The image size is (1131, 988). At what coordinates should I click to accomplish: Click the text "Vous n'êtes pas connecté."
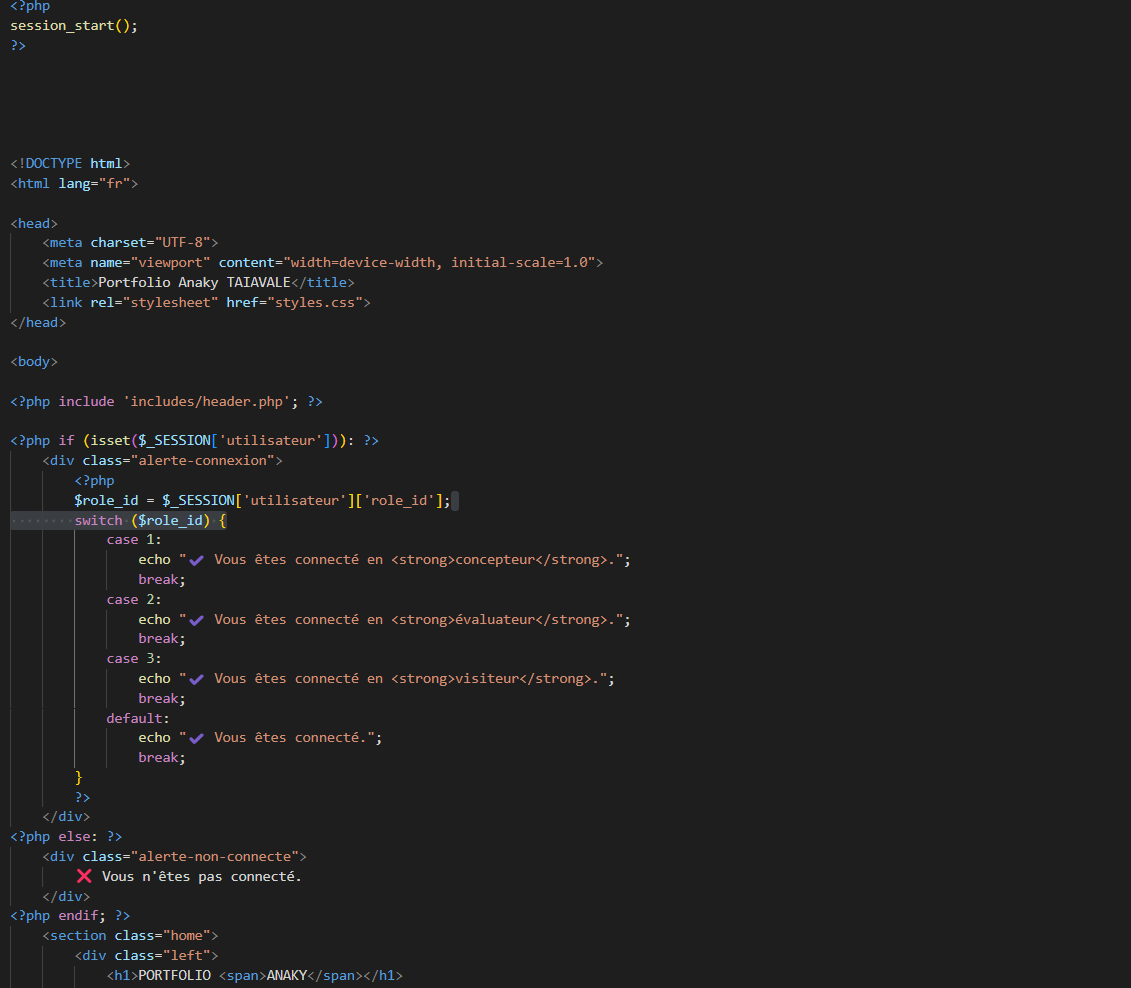(201, 876)
